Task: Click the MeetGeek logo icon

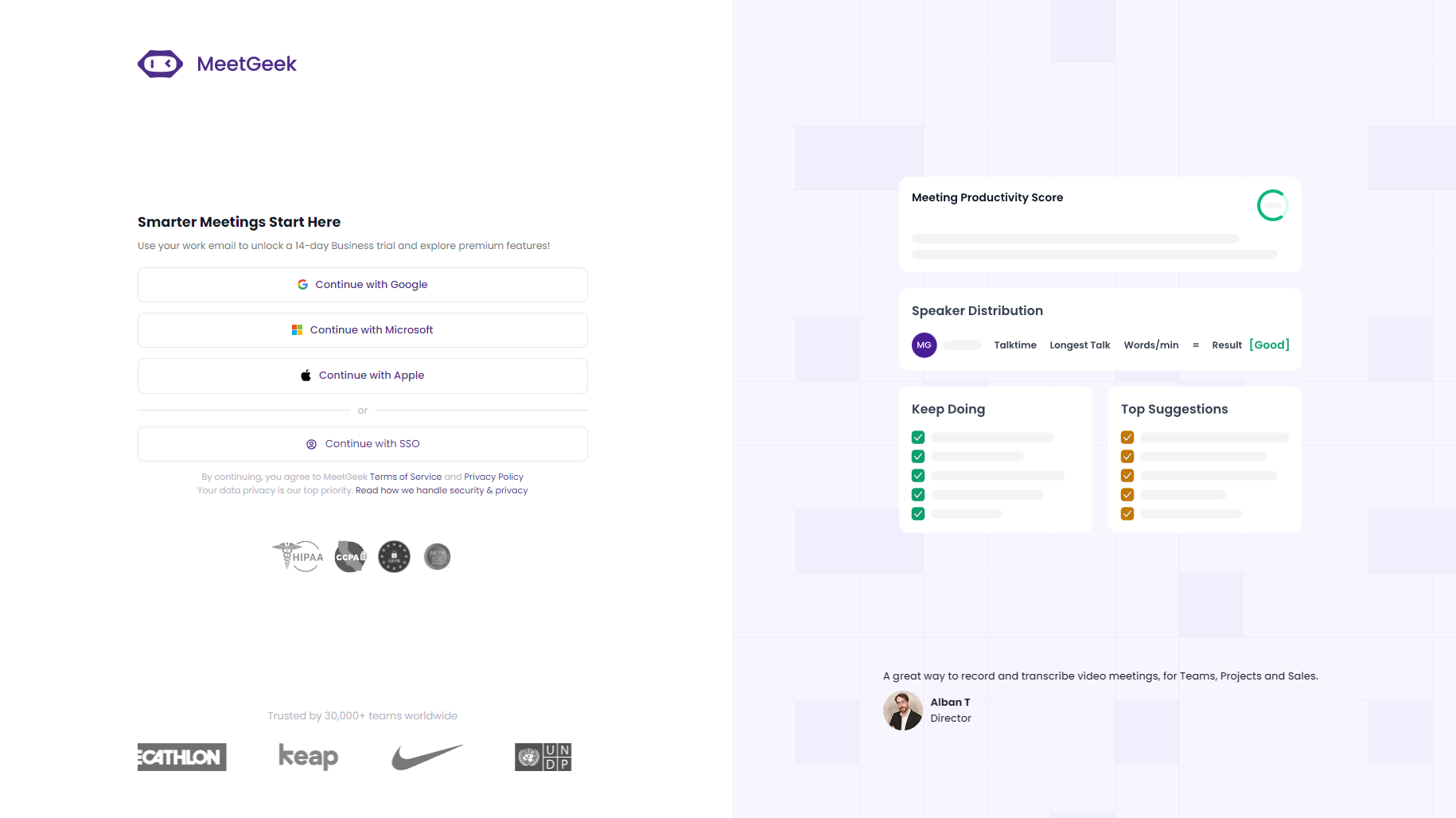Action: [x=160, y=64]
